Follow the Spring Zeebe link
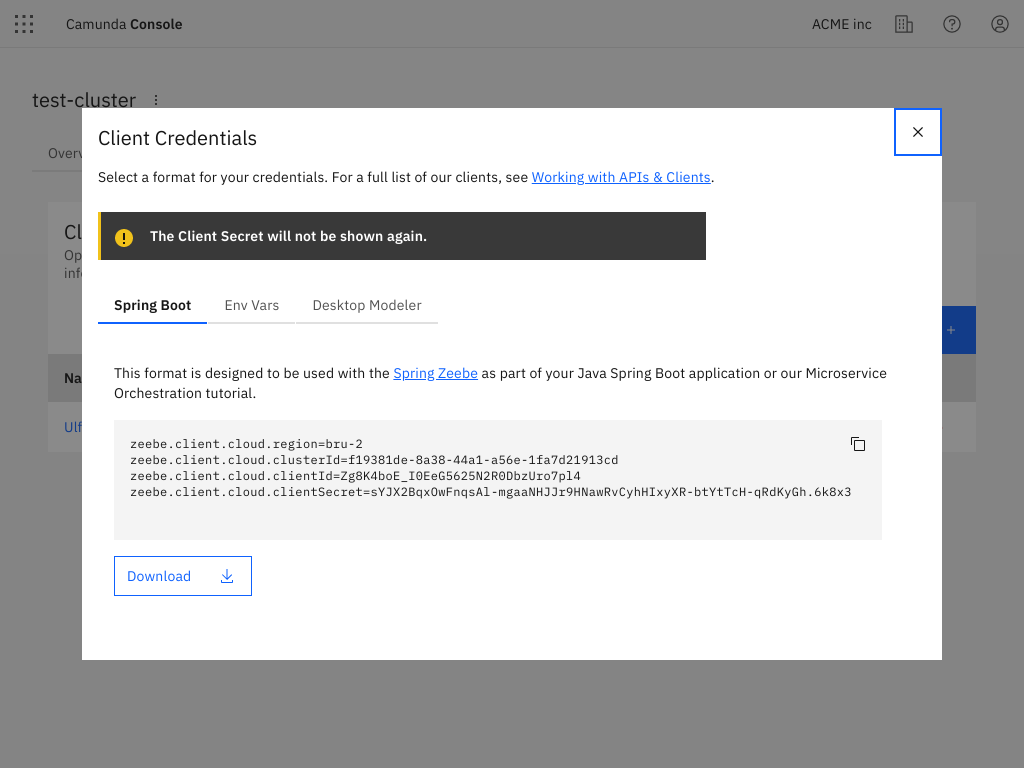 (x=435, y=373)
